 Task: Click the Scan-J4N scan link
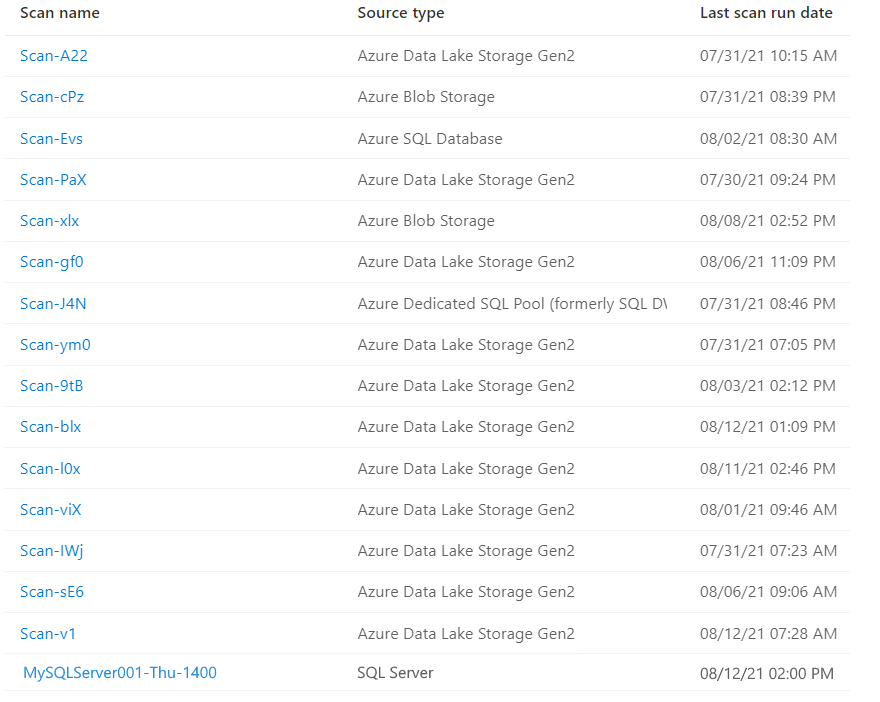coord(53,303)
